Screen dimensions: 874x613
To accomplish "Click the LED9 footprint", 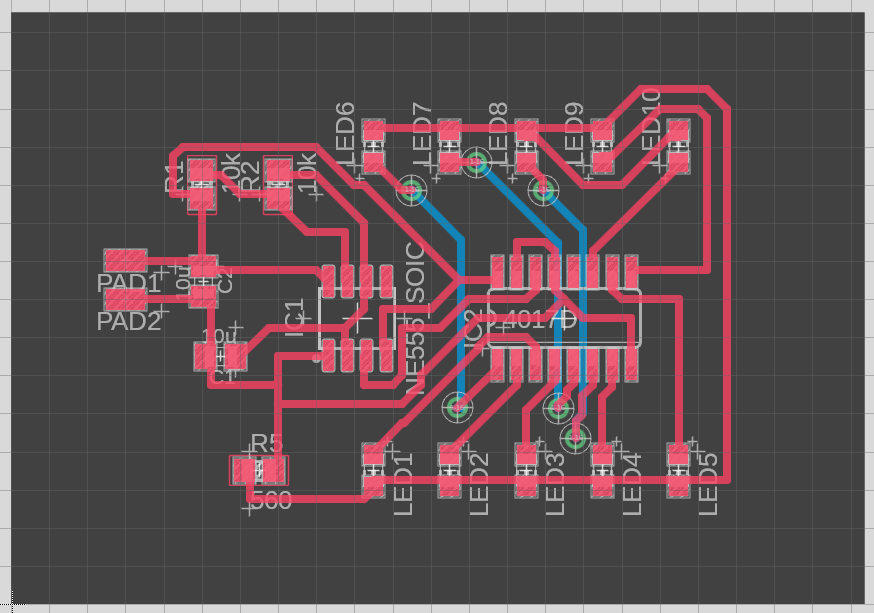I will pyautogui.click(x=602, y=145).
